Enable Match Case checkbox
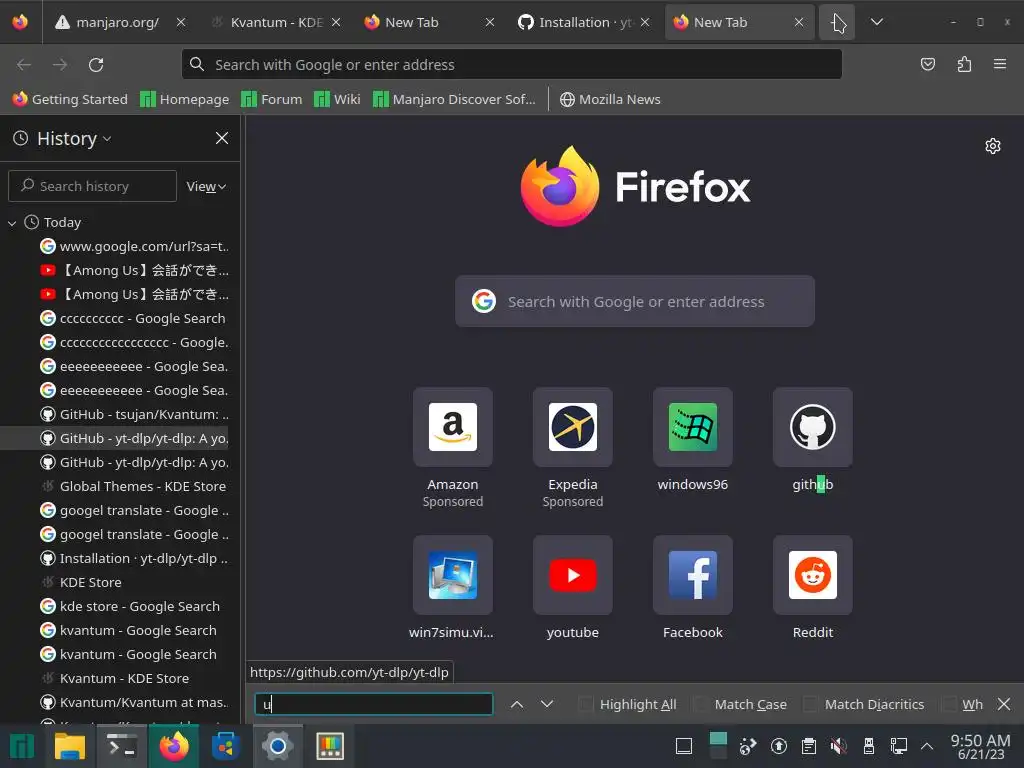 [x=700, y=704]
